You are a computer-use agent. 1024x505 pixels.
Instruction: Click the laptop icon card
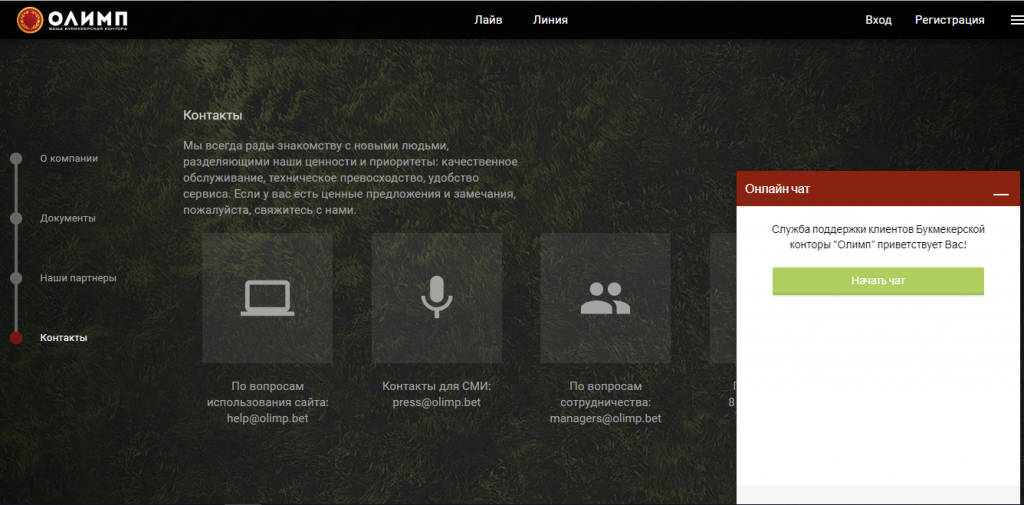[267, 298]
